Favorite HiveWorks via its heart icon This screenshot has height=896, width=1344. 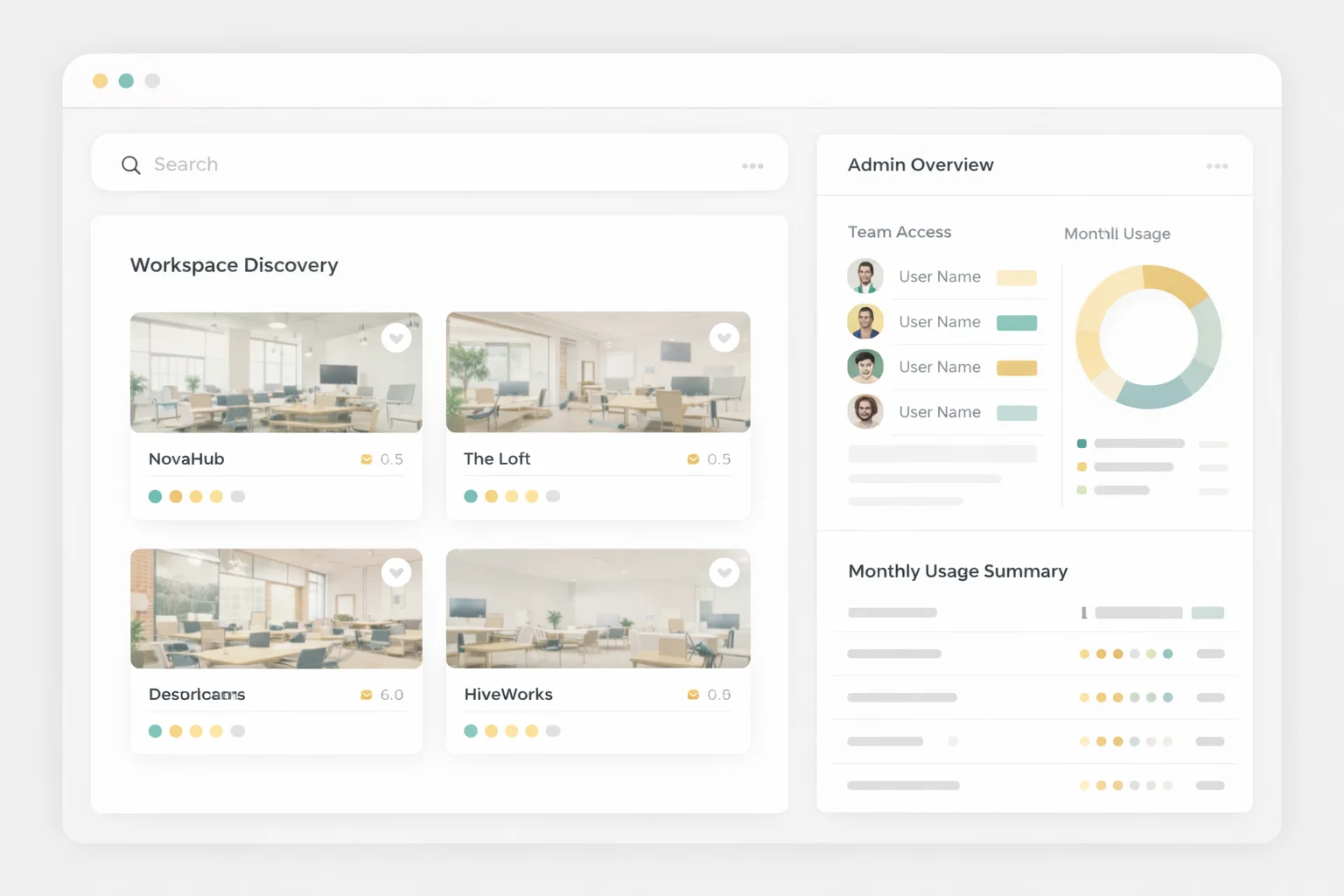724,572
